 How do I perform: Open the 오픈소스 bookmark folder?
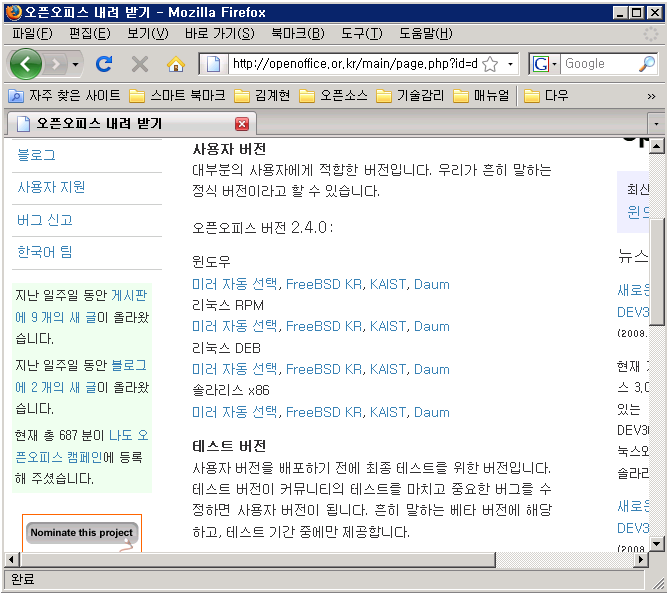coord(333,95)
